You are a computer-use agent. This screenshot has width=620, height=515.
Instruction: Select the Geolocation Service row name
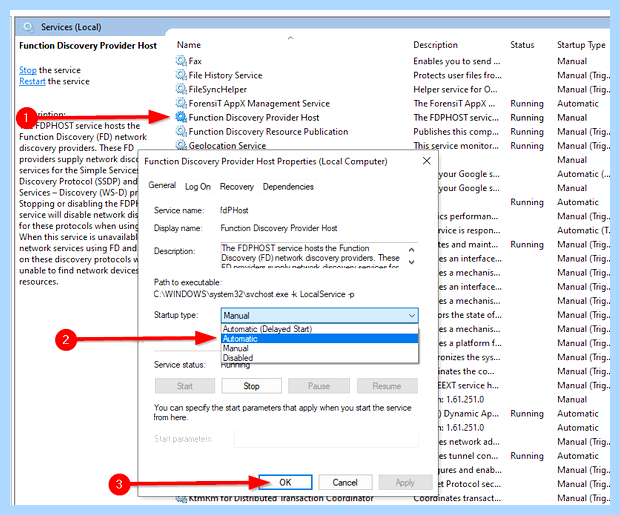227,146
